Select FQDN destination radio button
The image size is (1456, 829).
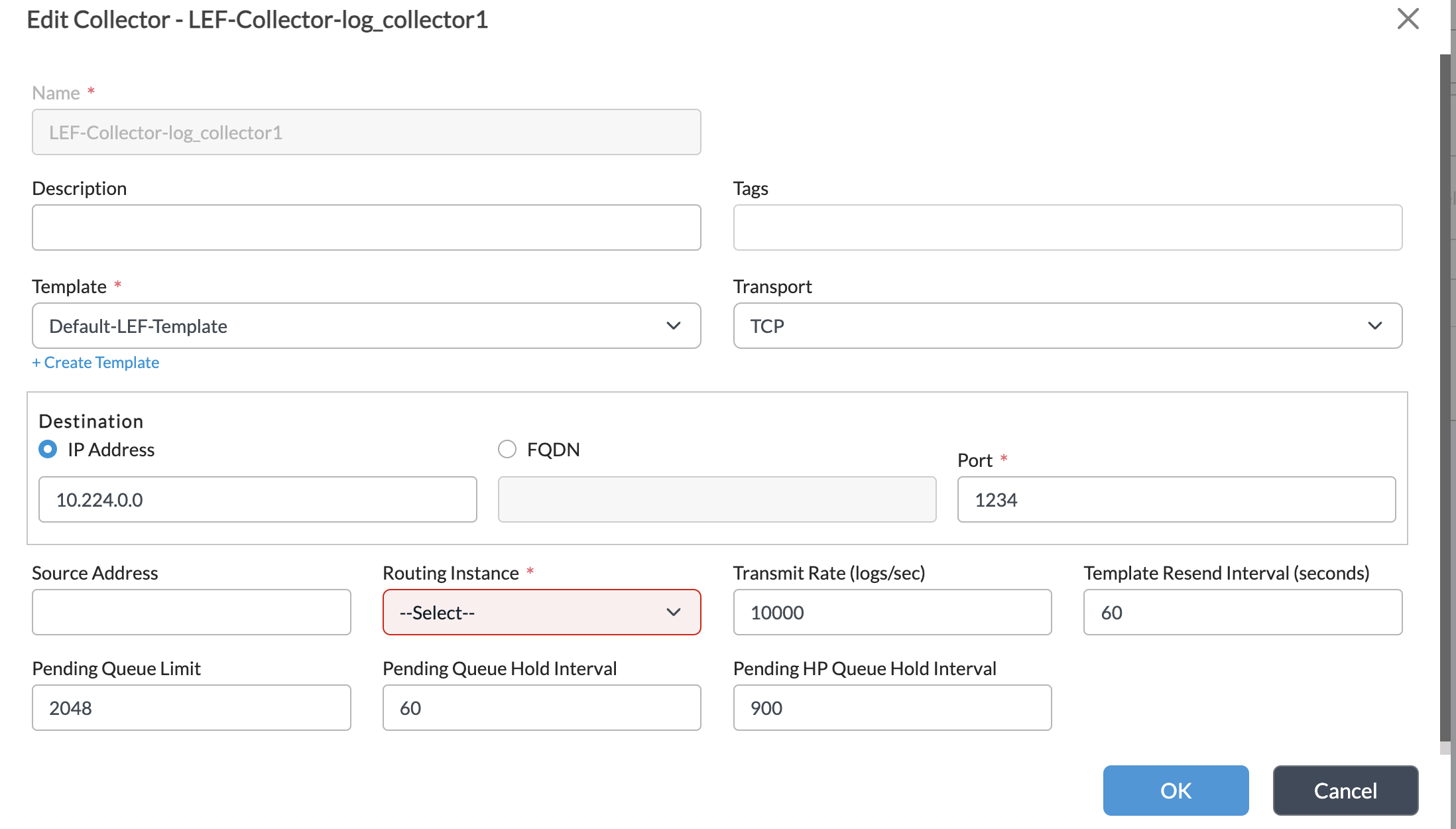pyautogui.click(x=507, y=450)
